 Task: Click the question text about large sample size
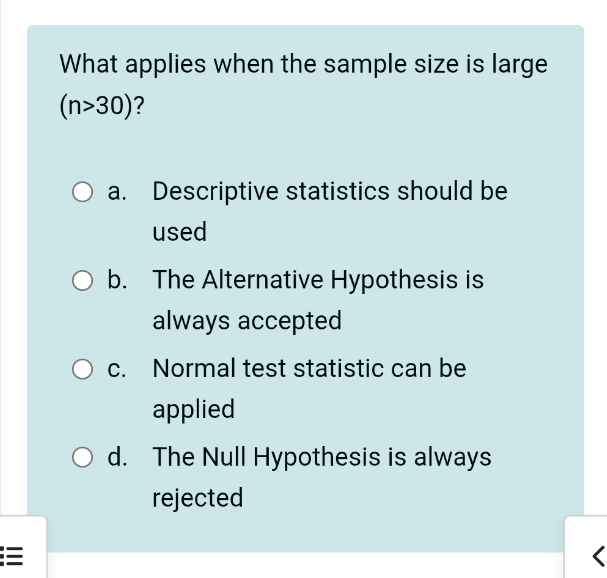304,84
